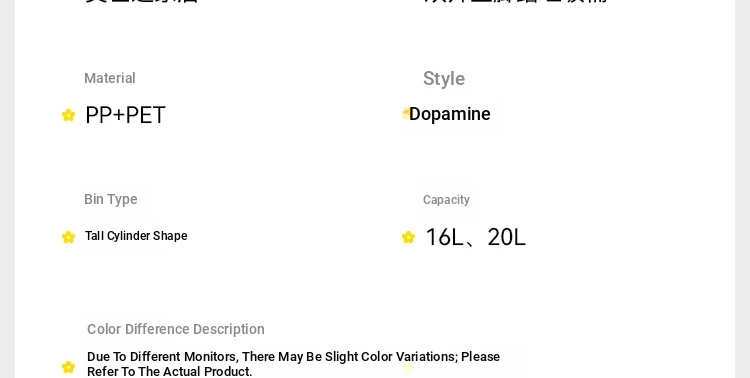Select the Style heading label
The image size is (750, 378).
(444, 79)
